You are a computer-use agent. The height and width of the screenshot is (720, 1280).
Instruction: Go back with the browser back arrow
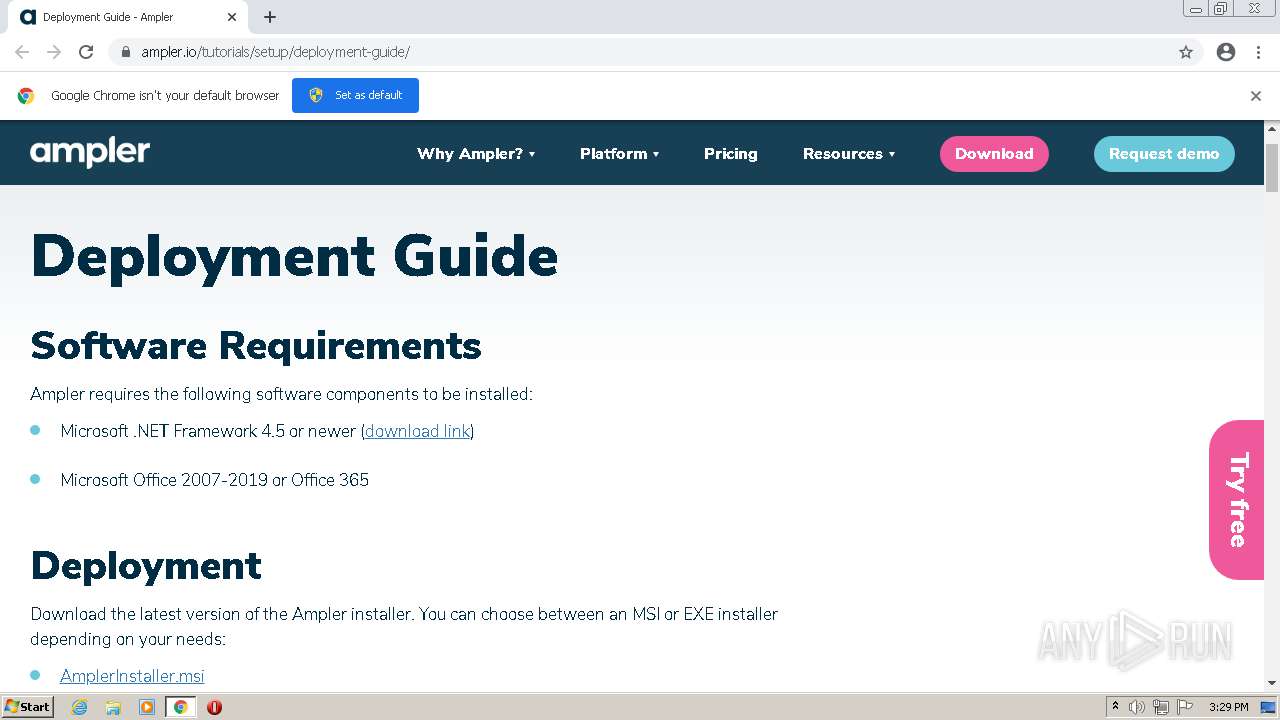[x=22, y=52]
